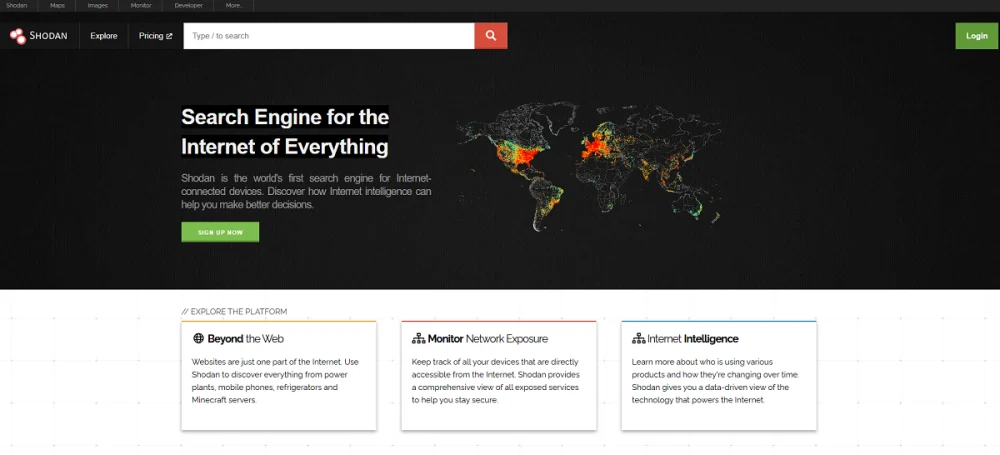Open the Maps item in top bar
This screenshot has height=455, width=1000.
coord(57,6)
